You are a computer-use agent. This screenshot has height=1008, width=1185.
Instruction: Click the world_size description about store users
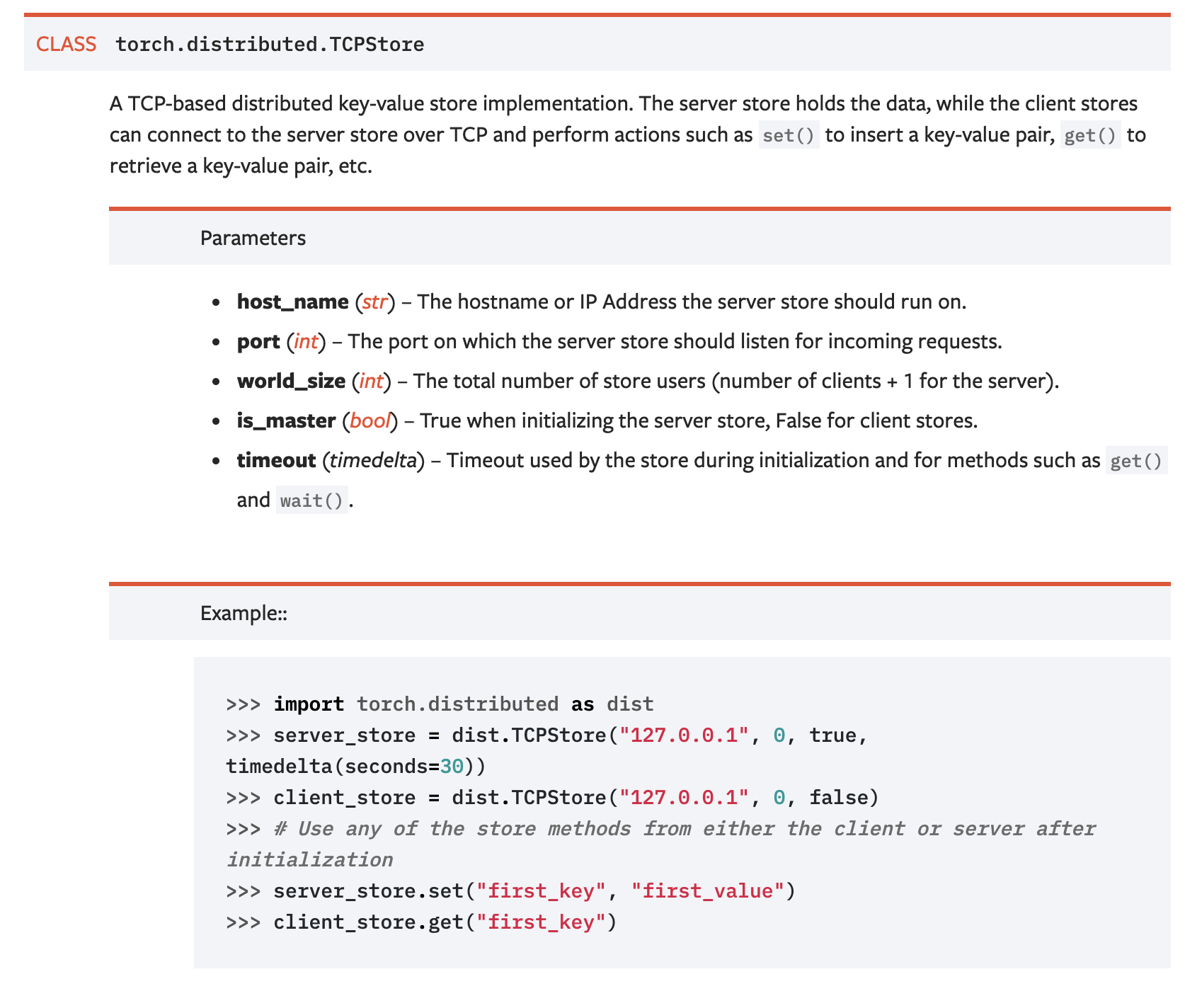pos(736,382)
